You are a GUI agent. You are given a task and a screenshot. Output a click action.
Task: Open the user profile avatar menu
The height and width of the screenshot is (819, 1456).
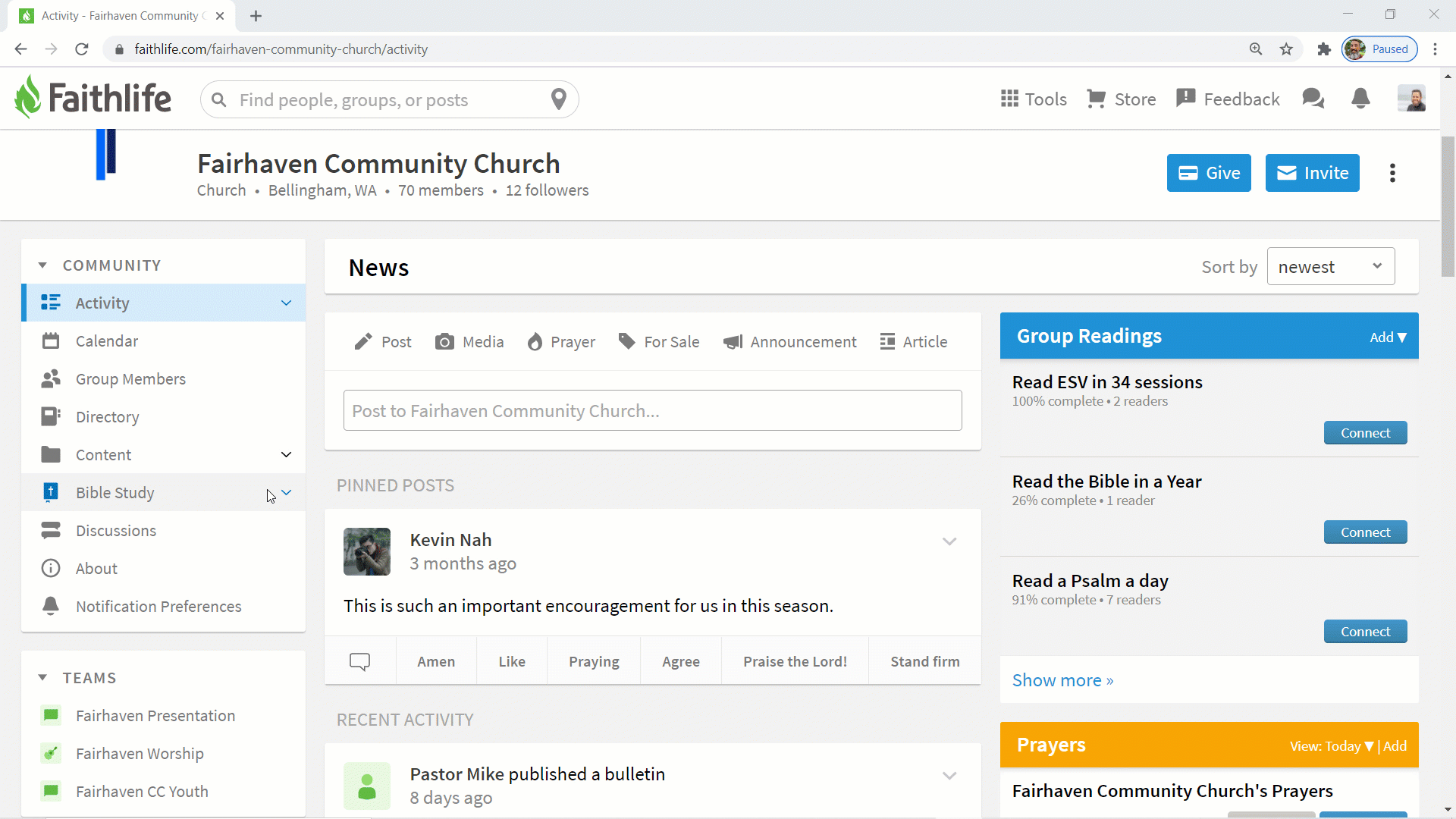pos(1411,99)
